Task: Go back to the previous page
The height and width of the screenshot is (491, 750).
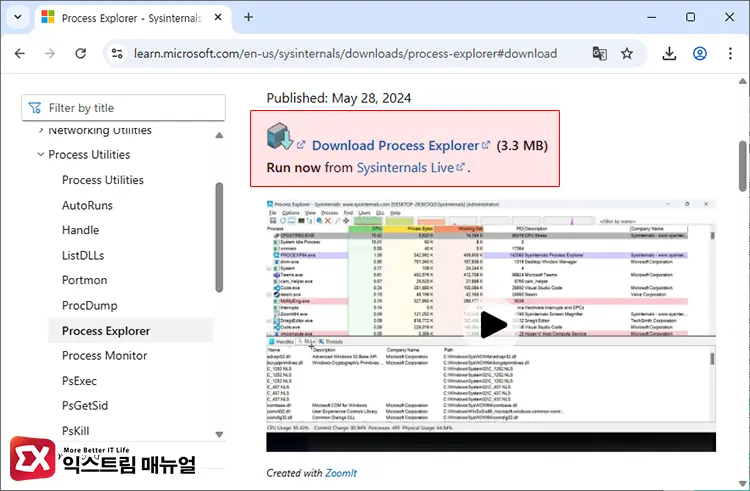Action: pyautogui.click(x=20, y=53)
